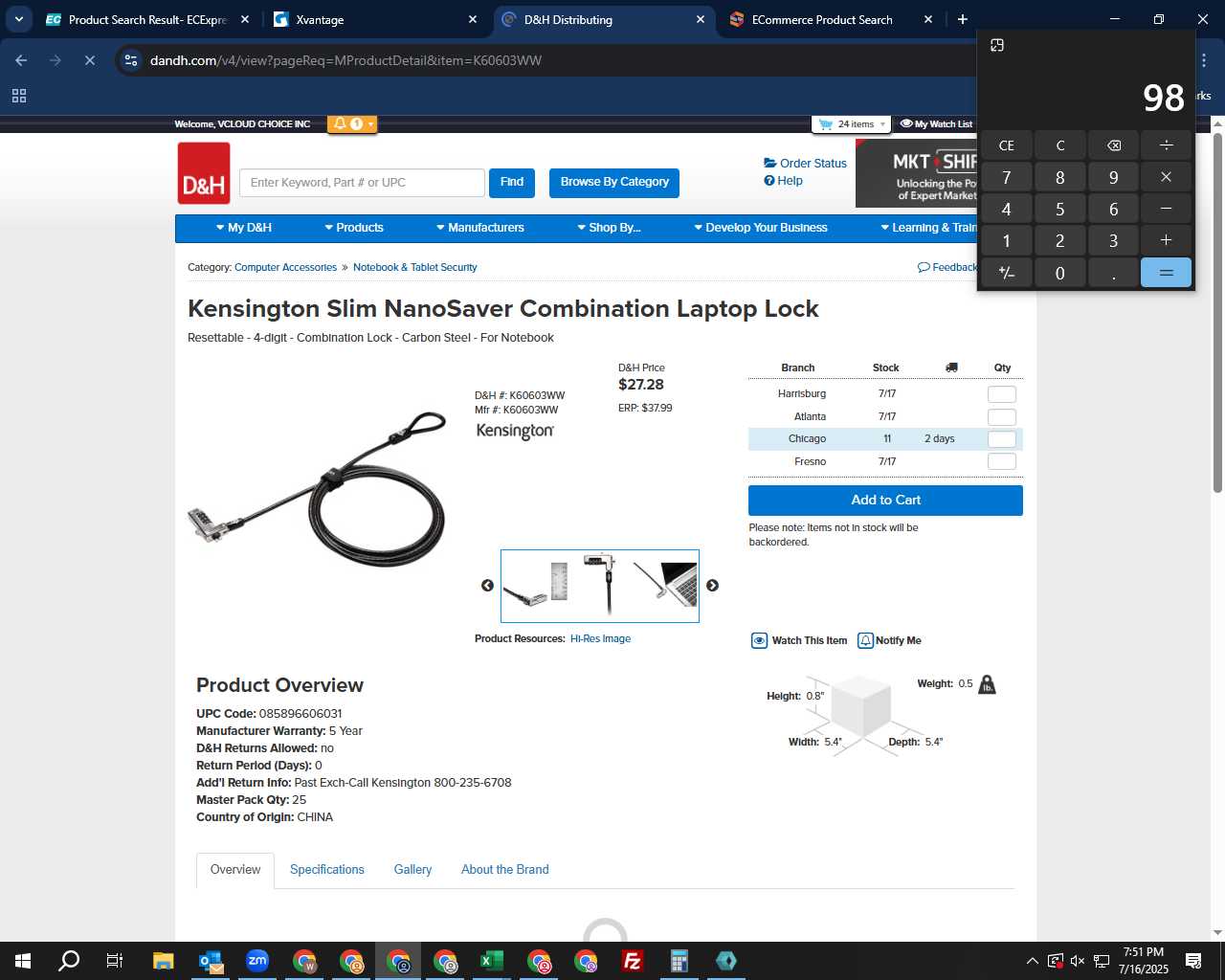Screen dimensions: 1225x980
Task: Stop loading the page
Action: pyautogui.click(x=89, y=60)
